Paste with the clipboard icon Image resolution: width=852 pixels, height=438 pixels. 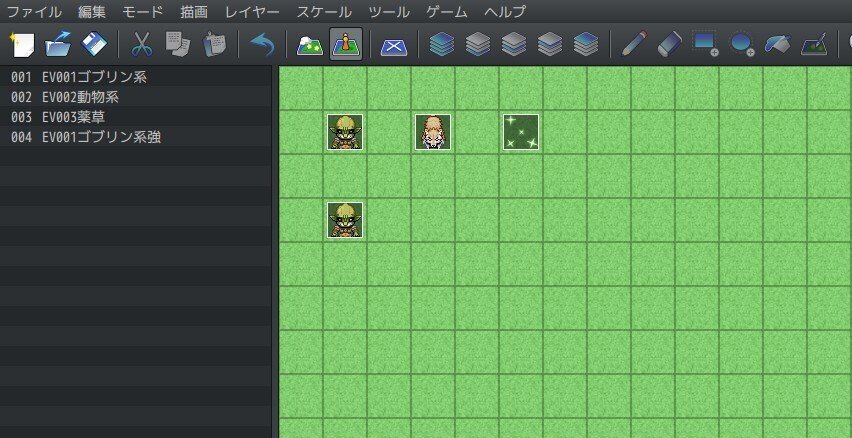214,45
